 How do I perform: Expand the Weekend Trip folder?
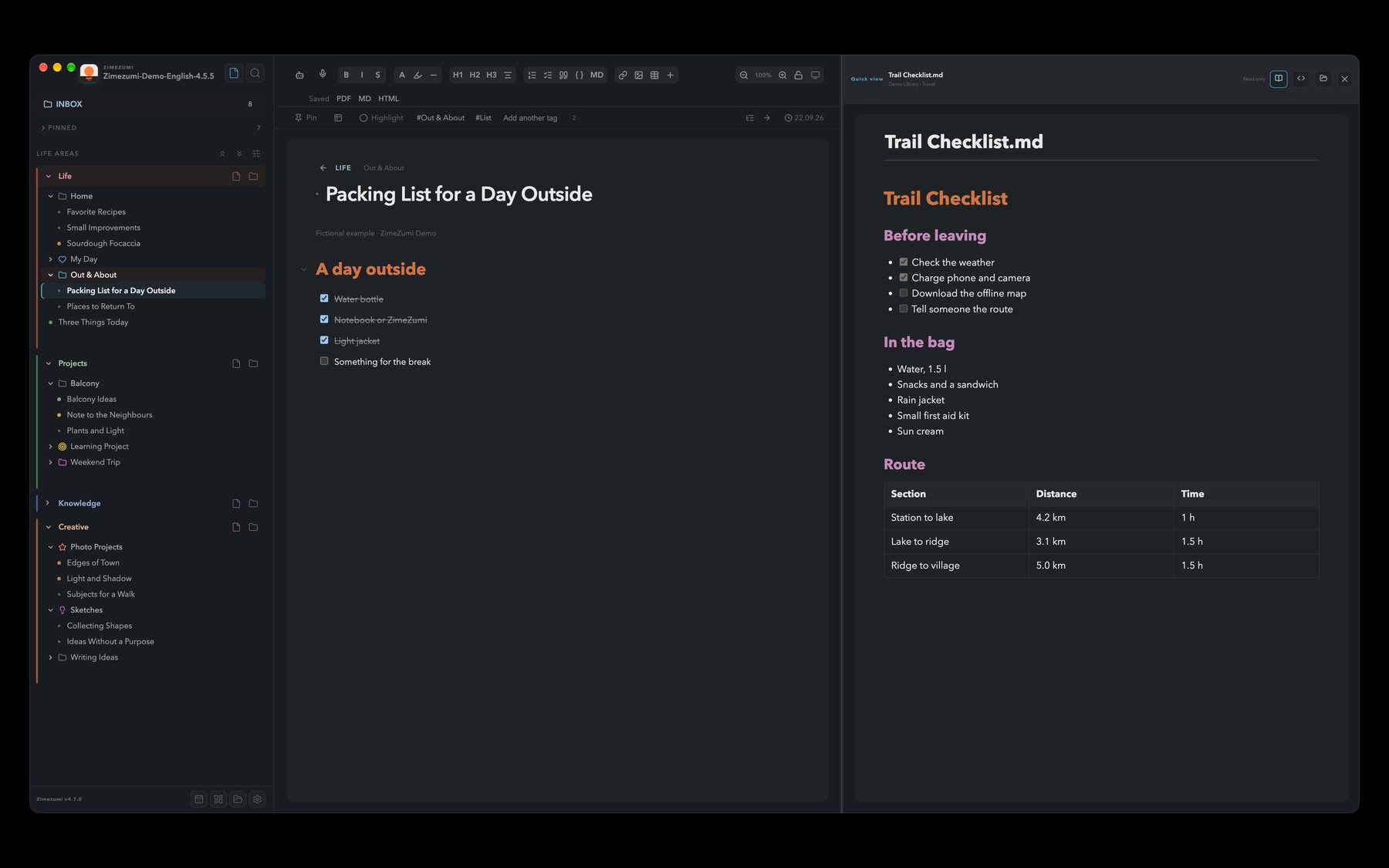point(51,462)
